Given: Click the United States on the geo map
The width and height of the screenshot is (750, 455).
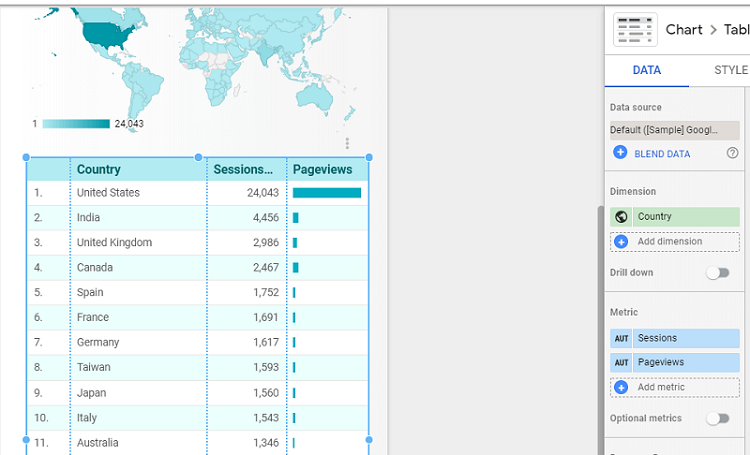Looking at the screenshot, I should tap(109, 35).
